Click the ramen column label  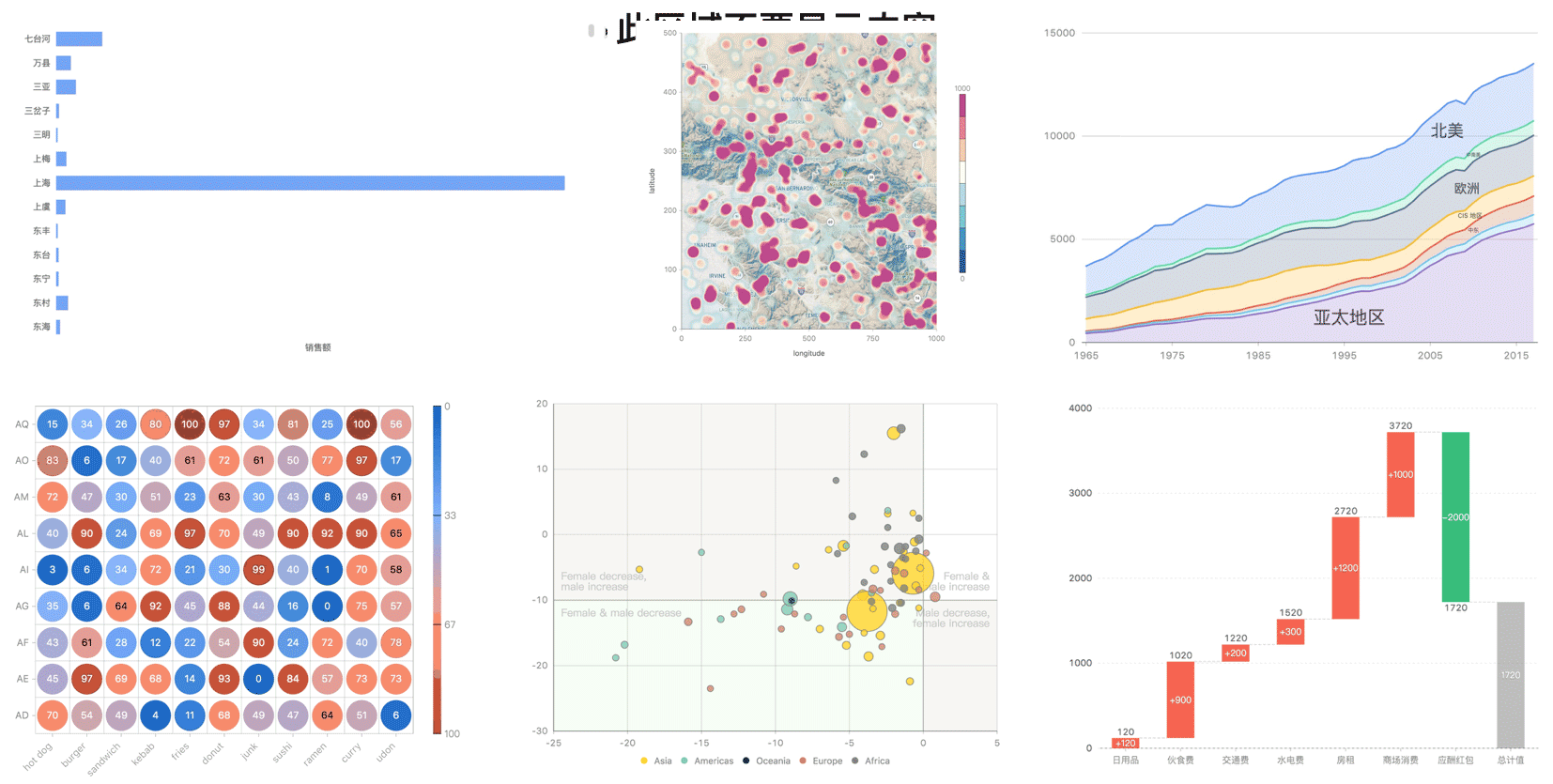coord(315,754)
